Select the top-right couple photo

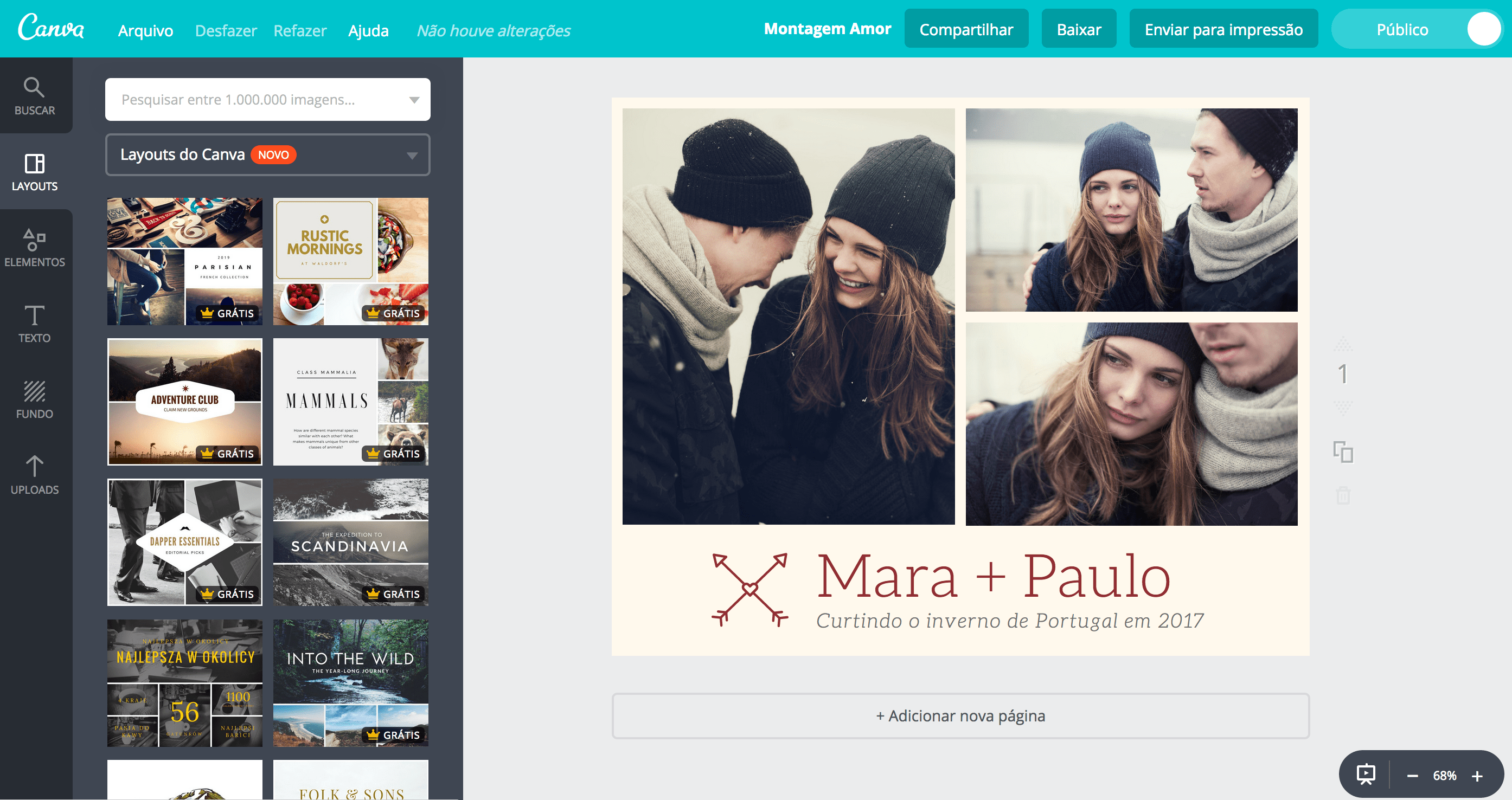pyautogui.click(x=1132, y=210)
